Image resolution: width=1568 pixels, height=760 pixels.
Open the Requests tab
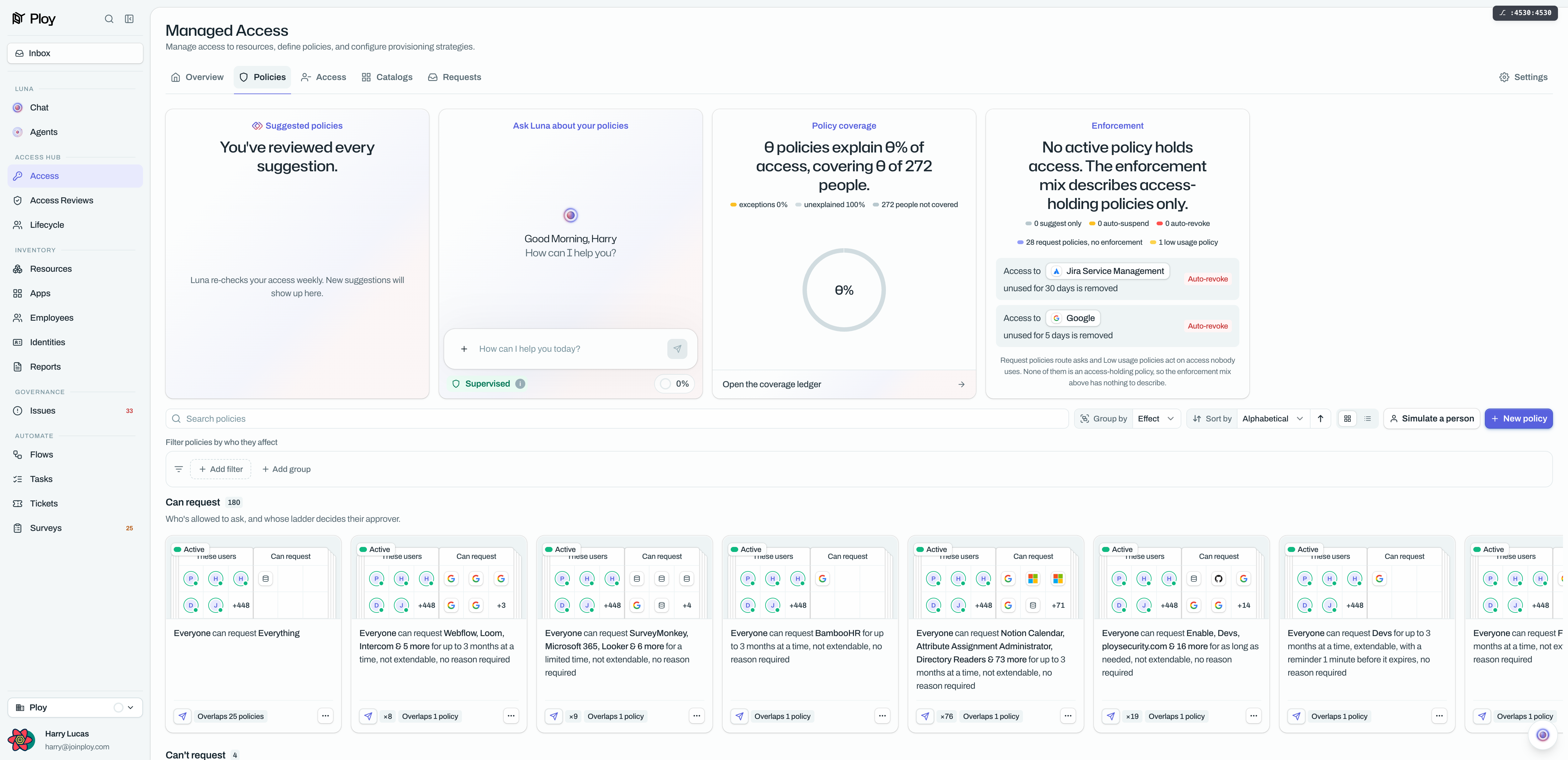click(455, 77)
